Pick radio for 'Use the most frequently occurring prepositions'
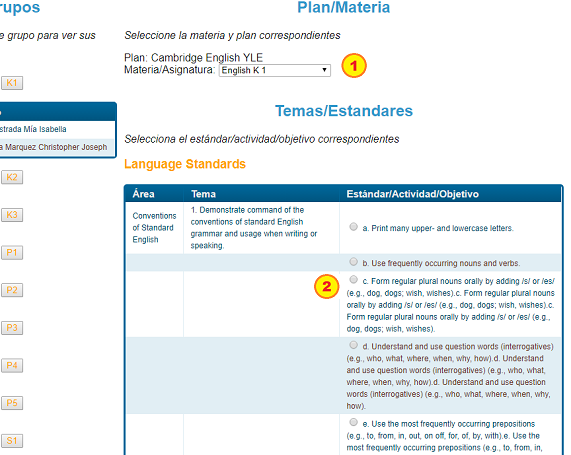 point(353,422)
